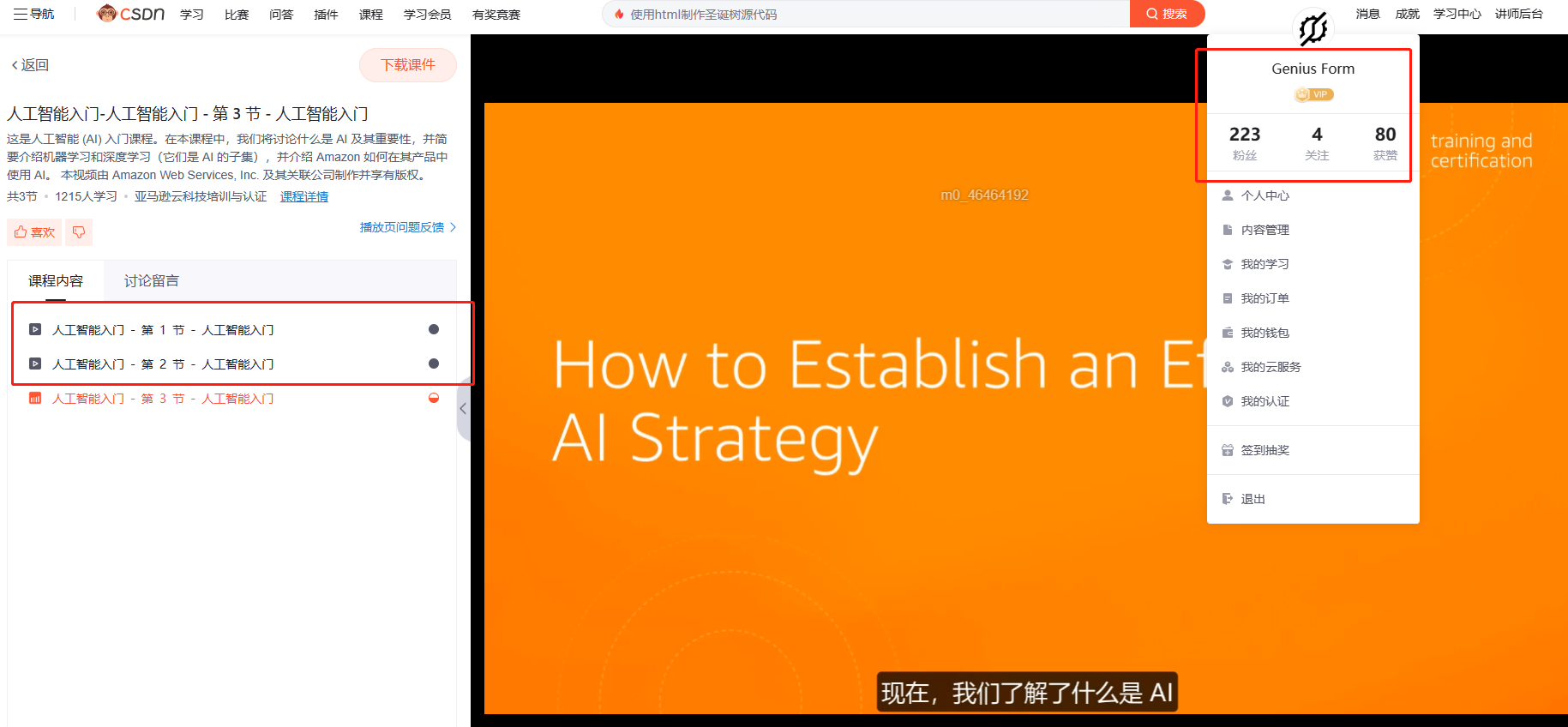Click the 下载课件 button
Screen dimensions: 1568x727
click(x=408, y=65)
